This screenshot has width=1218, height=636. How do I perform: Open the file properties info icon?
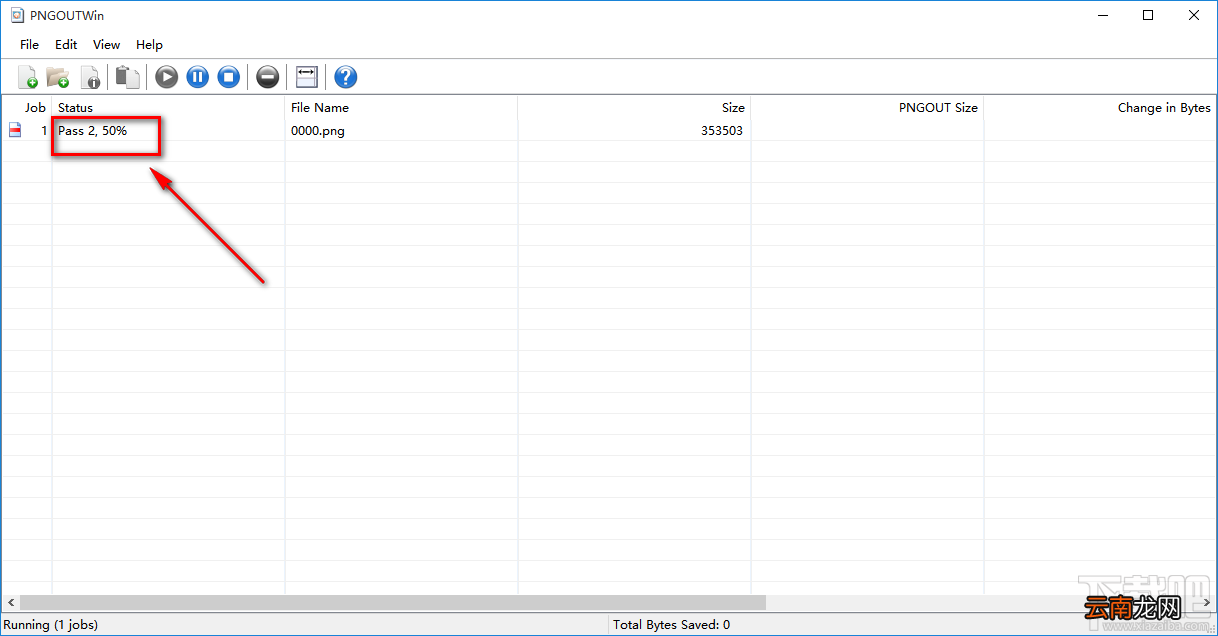click(90, 77)
